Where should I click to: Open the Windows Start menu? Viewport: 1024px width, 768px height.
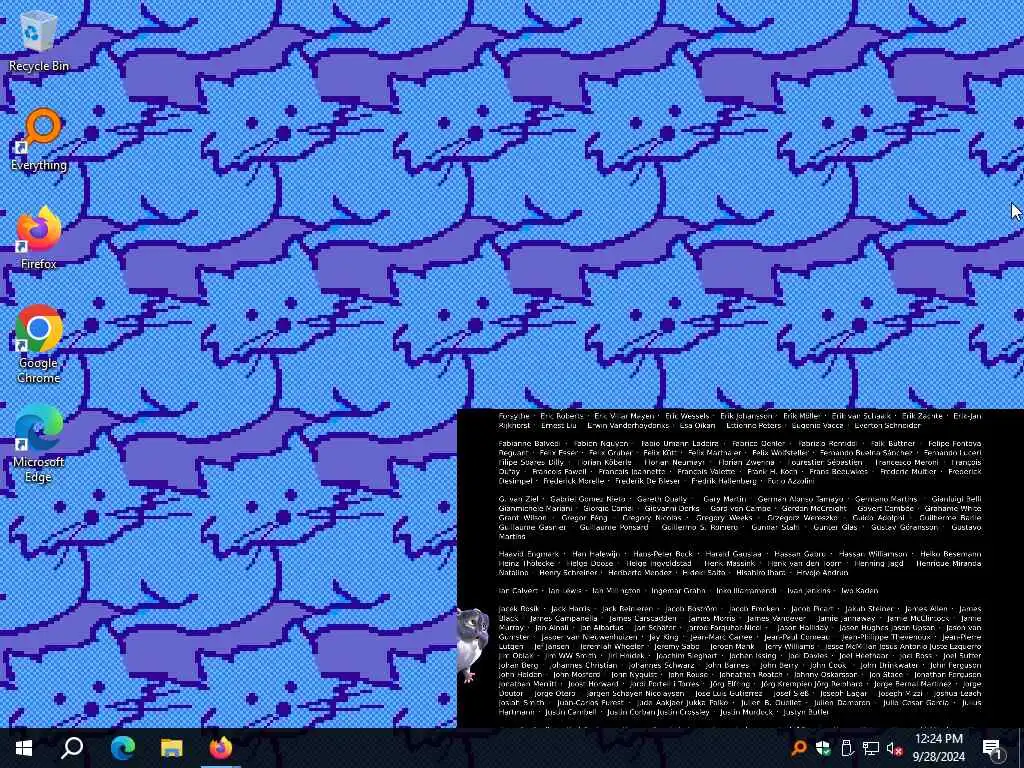coord(24,748)
